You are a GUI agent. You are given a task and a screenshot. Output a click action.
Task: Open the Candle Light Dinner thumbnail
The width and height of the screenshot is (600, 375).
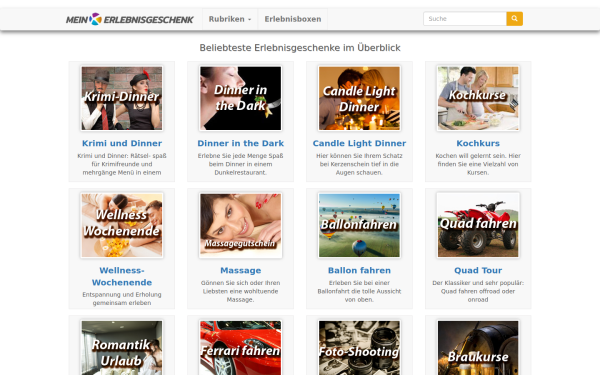click(359, 98)
